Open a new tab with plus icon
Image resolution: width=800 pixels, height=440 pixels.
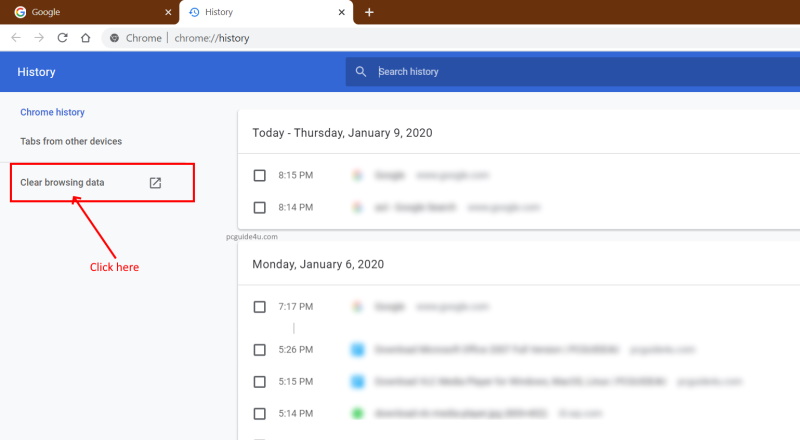pos(369,12)
